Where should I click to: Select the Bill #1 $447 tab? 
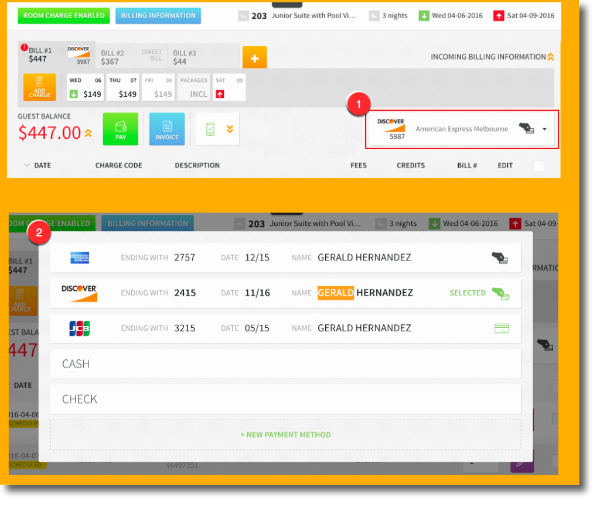pos(57,55)
